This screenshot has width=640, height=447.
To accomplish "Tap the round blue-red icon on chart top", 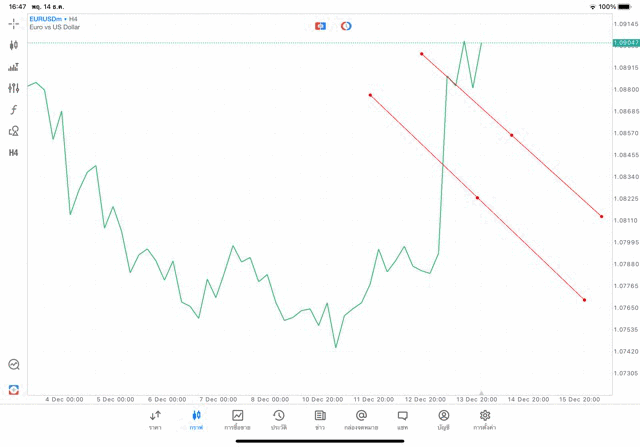I will 346,26.
